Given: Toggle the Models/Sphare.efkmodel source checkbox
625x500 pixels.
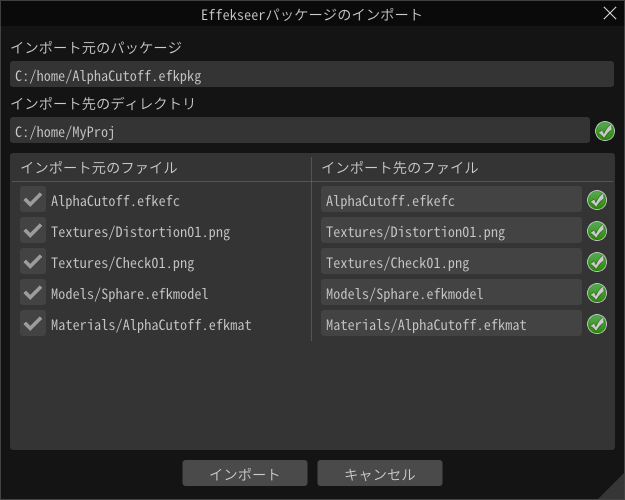Looking at the screenshot, I should click(33, 293).
